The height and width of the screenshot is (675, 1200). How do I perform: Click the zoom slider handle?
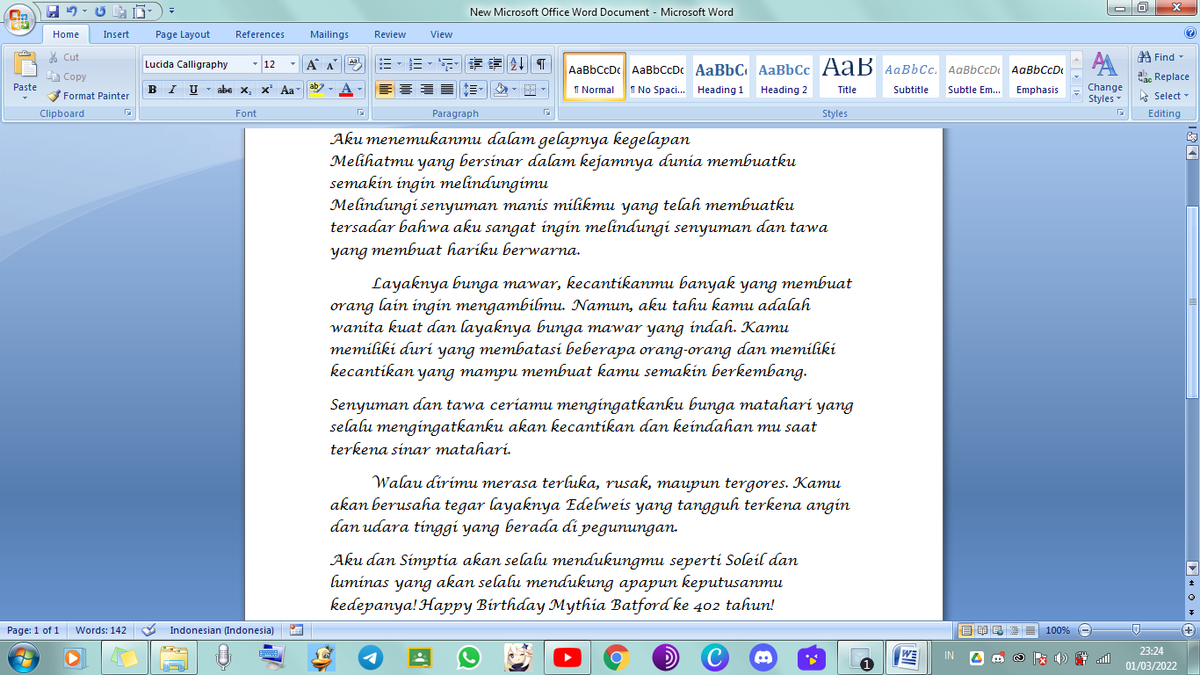1134,630
